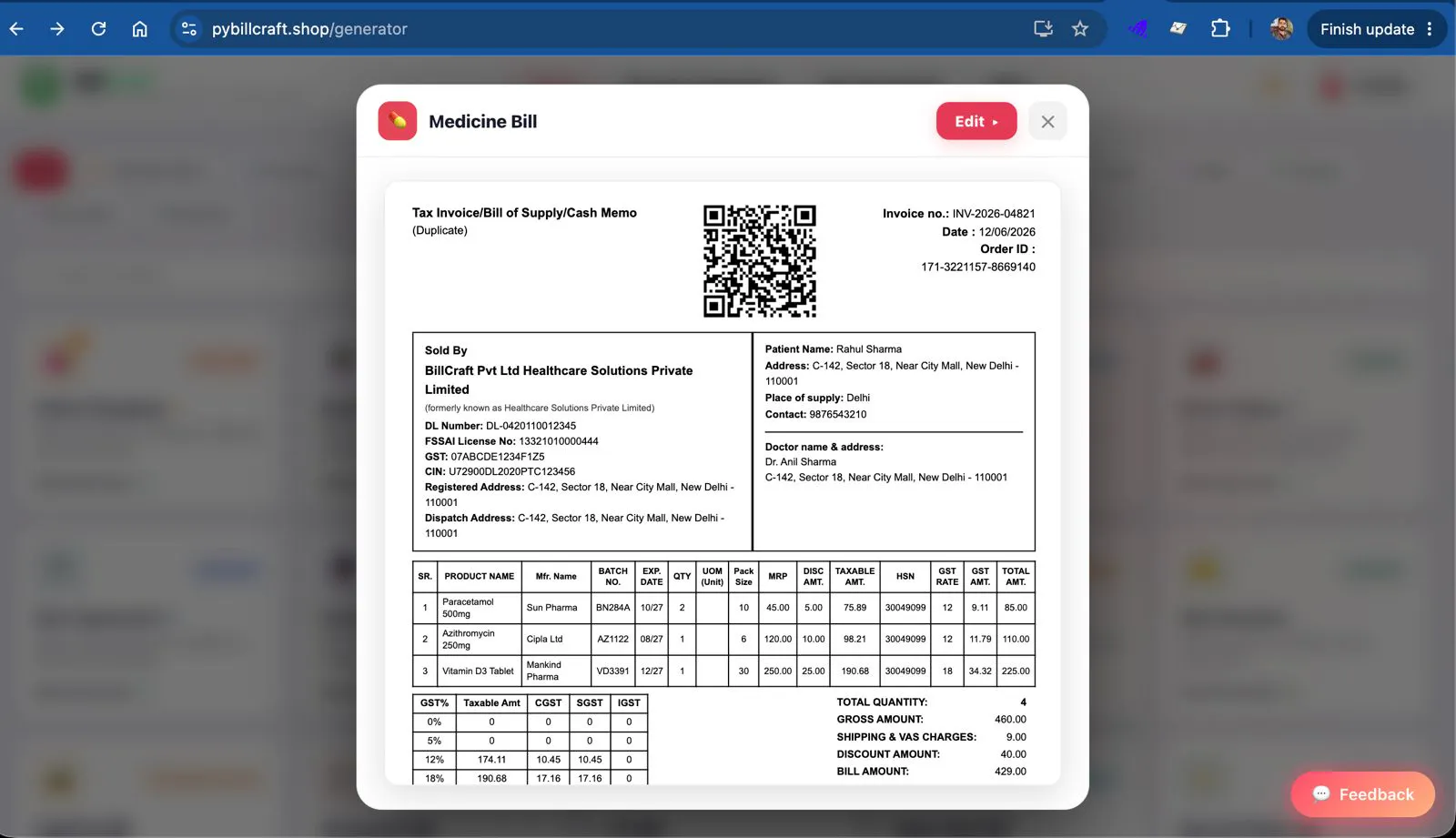Click CIN U72900DL2020PTC123456
The height and width of the screenshot is (838, 1456).
coord(500,471)
